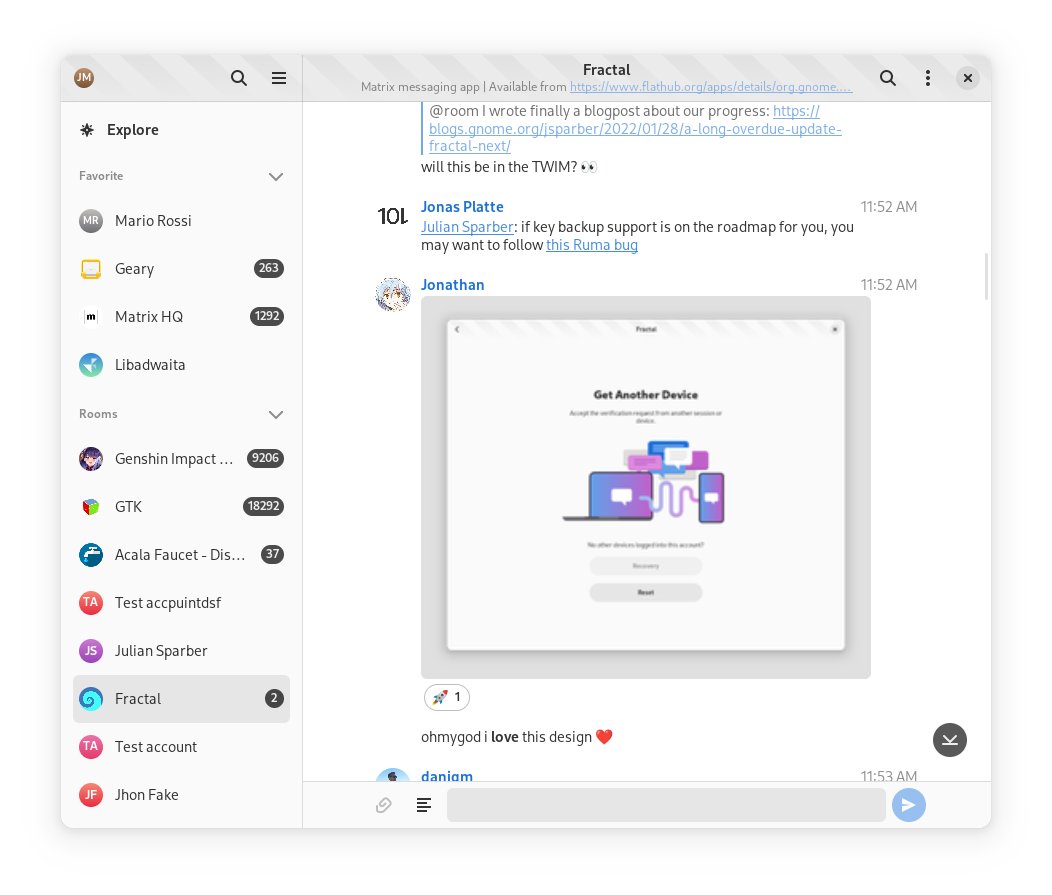Jump to latest message with scroll-down button
Image resolution: width=1052 pixels, height=895 pixels.
(x=949, y=740)
